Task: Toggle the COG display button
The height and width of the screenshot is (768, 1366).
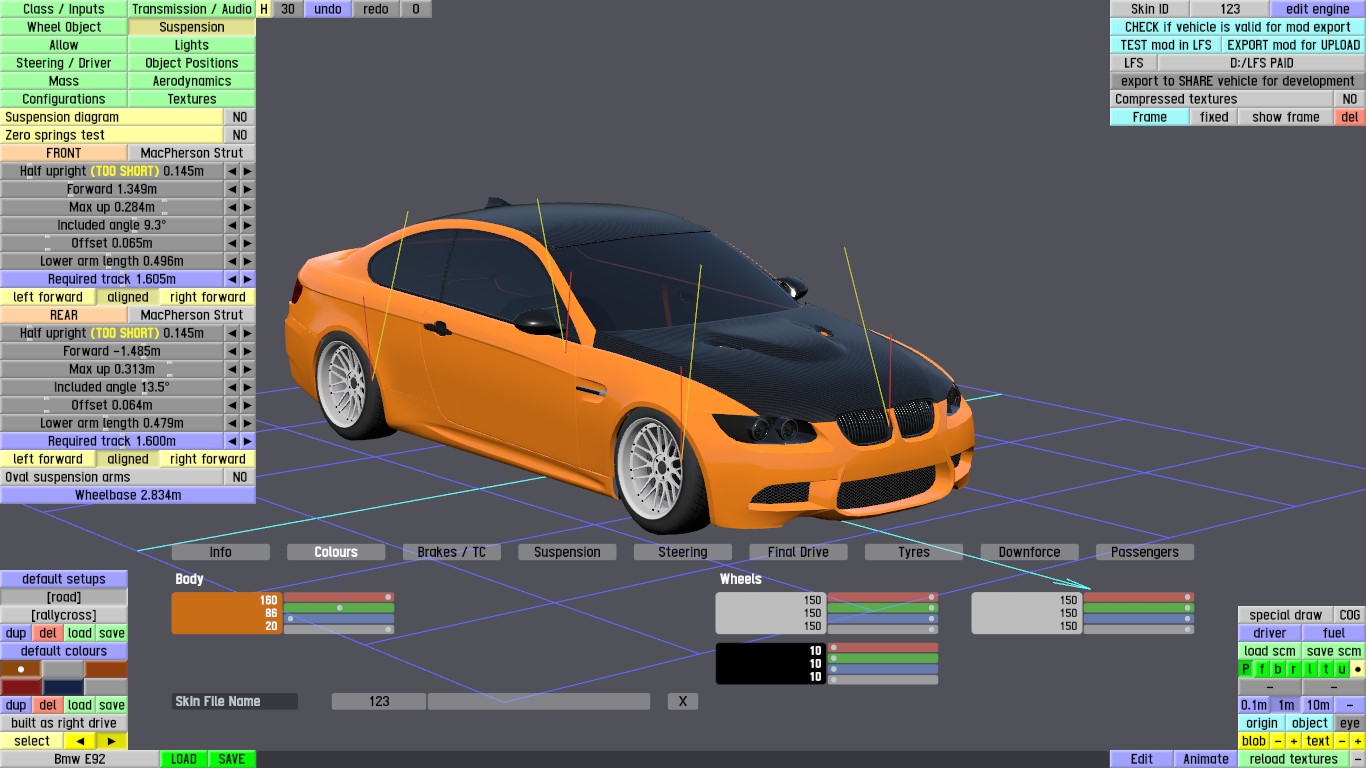Action: pos(1350,615)
